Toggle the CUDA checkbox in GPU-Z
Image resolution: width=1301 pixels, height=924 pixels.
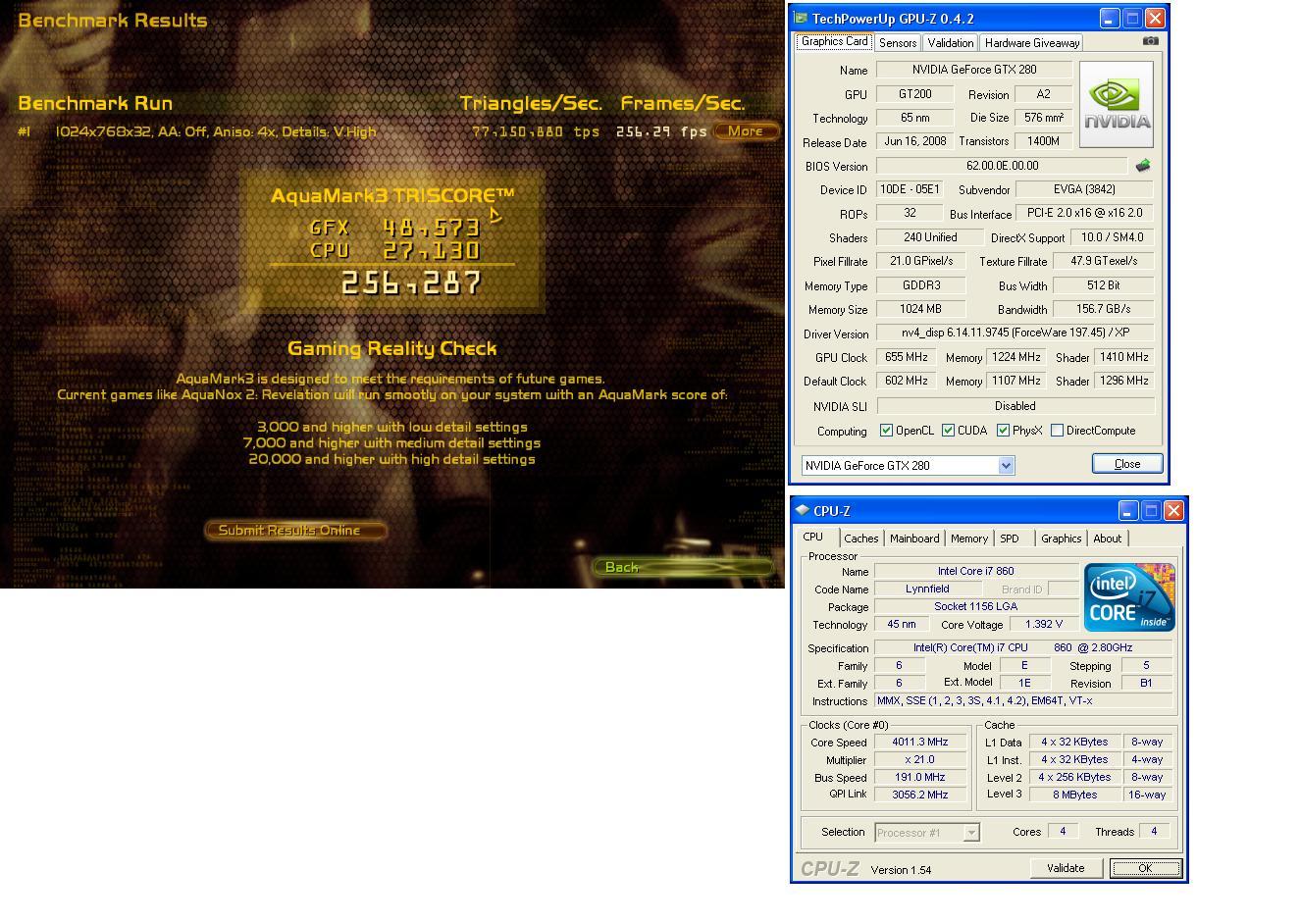click(948, 430)
